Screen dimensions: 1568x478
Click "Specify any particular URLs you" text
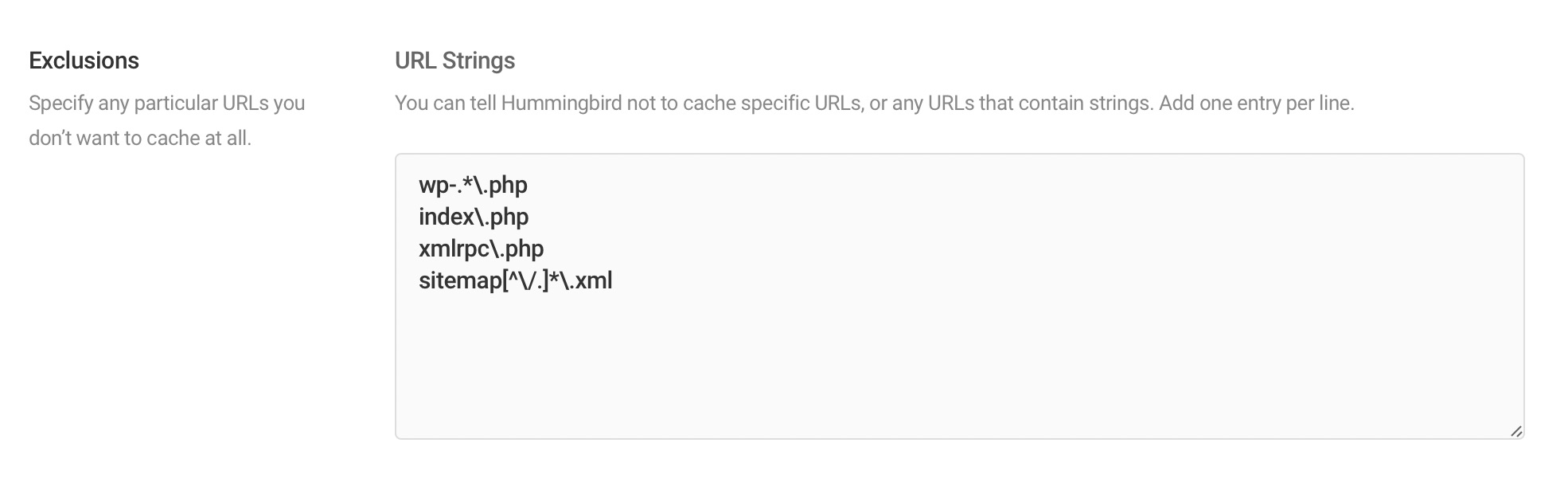point(166,104)
